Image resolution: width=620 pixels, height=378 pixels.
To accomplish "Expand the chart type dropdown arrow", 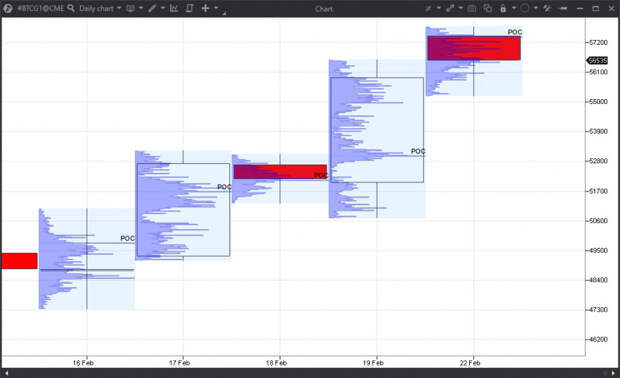I will (141, 8).
